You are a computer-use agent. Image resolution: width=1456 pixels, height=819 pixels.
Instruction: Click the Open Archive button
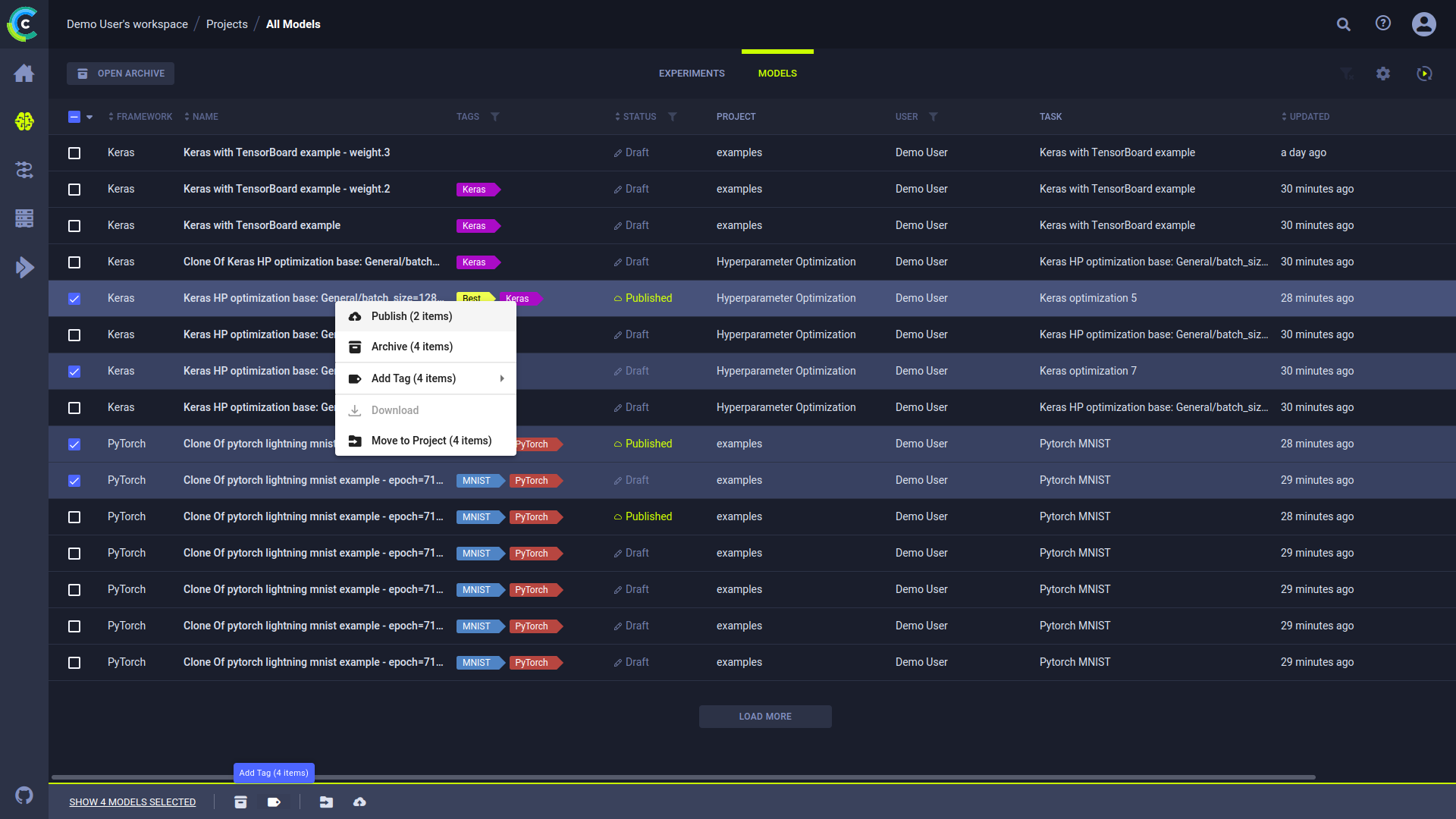click(x=121, y=74)
